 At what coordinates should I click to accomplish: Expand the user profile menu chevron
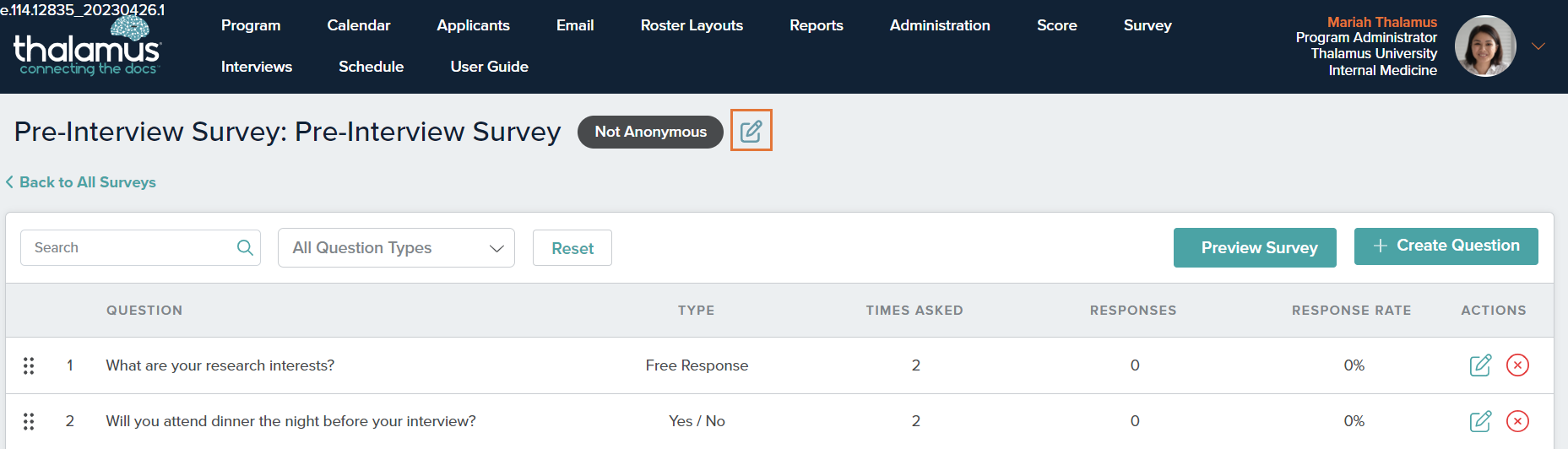[1538, 46]
